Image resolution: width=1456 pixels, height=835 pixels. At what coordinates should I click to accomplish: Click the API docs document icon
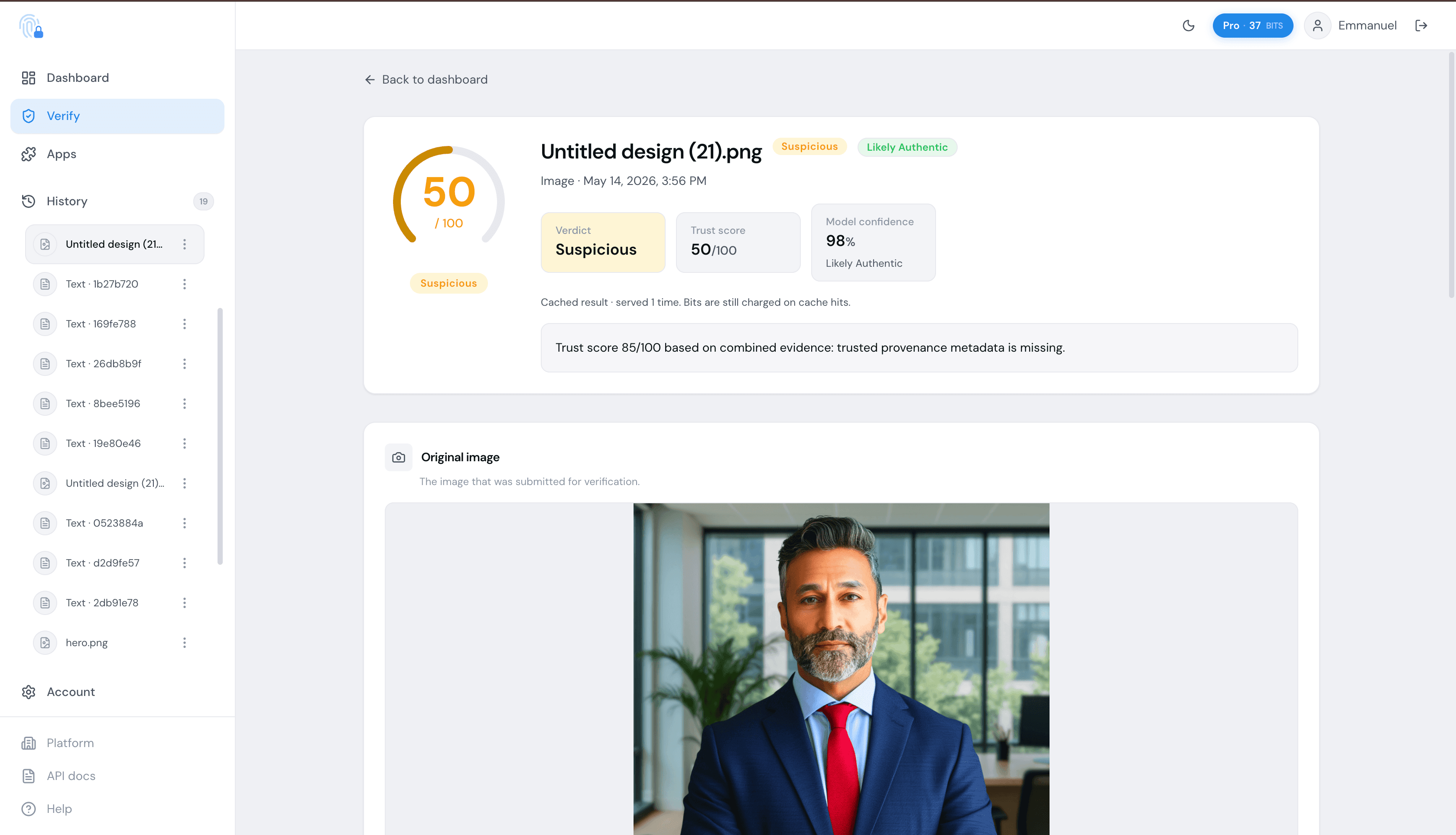[x=29, y=776]
